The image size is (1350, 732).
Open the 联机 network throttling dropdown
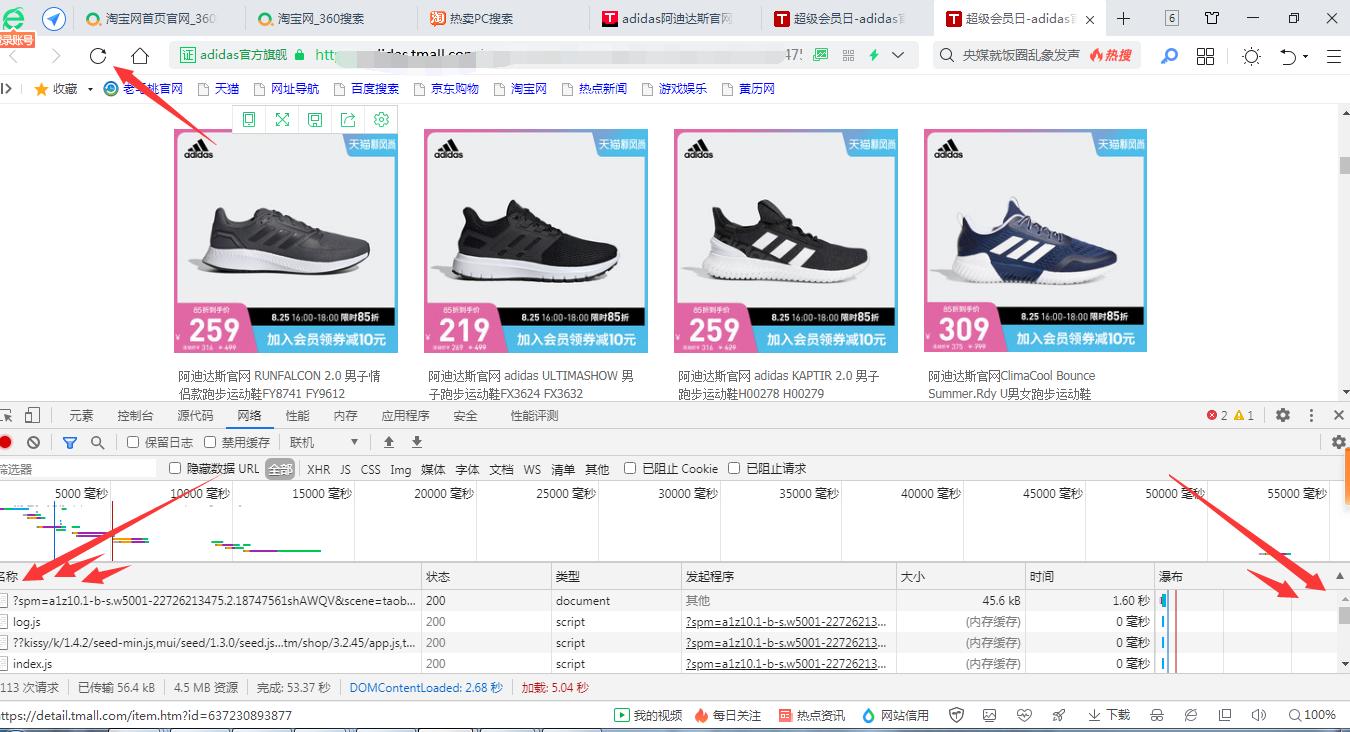[x=322, y=441]
